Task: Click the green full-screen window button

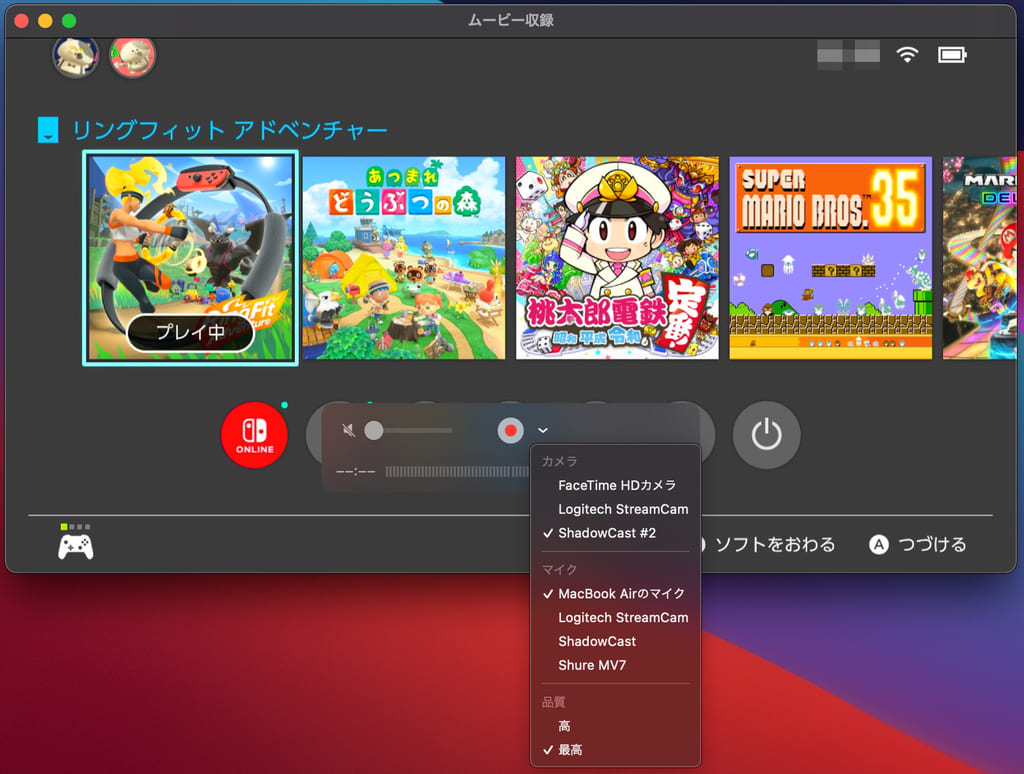Action: point(69,21)
